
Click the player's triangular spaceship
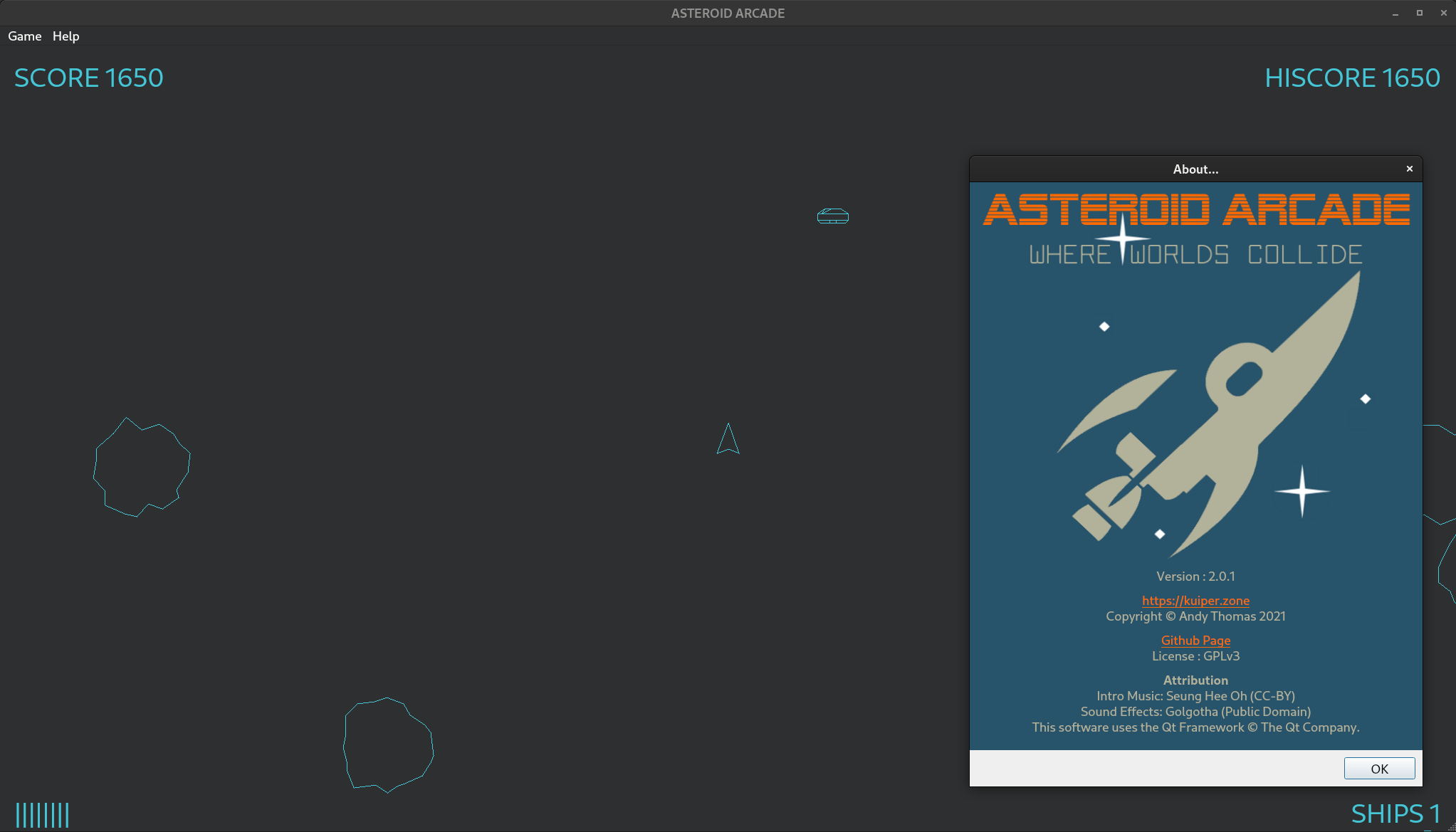(x=728, y=441)
